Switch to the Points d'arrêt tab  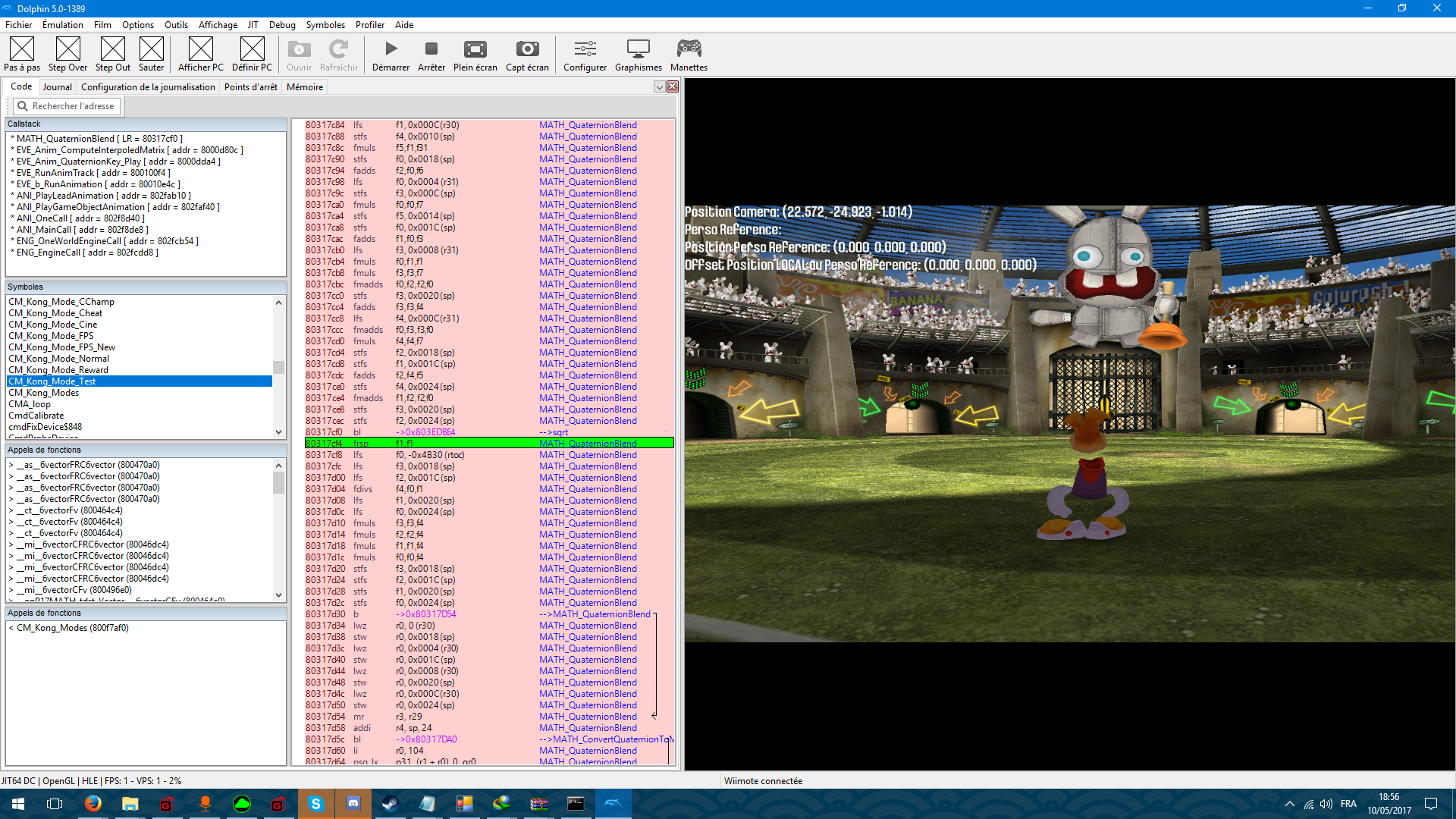[x=250, y=87]
